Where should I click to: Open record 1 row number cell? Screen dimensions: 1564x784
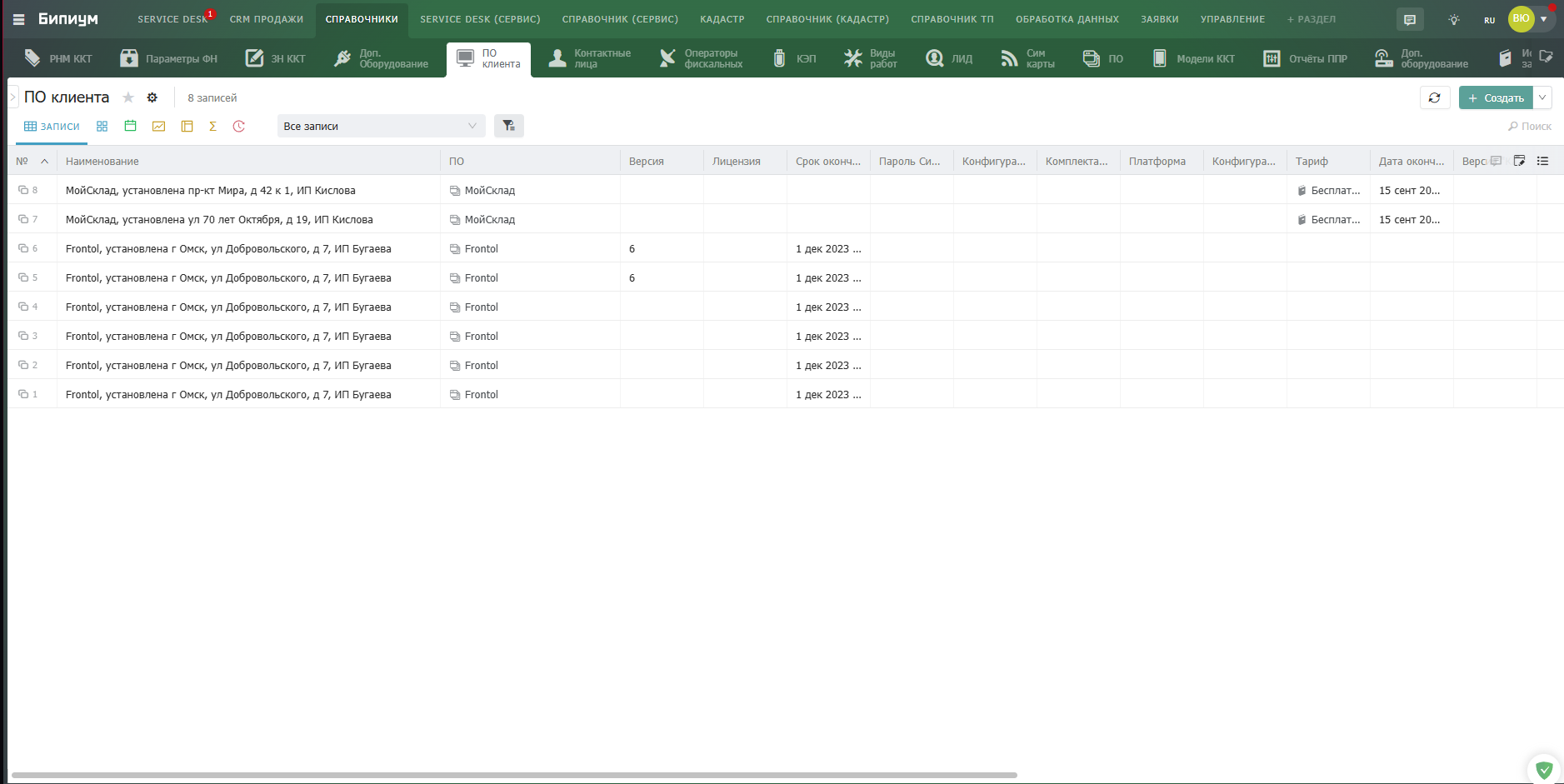click(32, 394)
